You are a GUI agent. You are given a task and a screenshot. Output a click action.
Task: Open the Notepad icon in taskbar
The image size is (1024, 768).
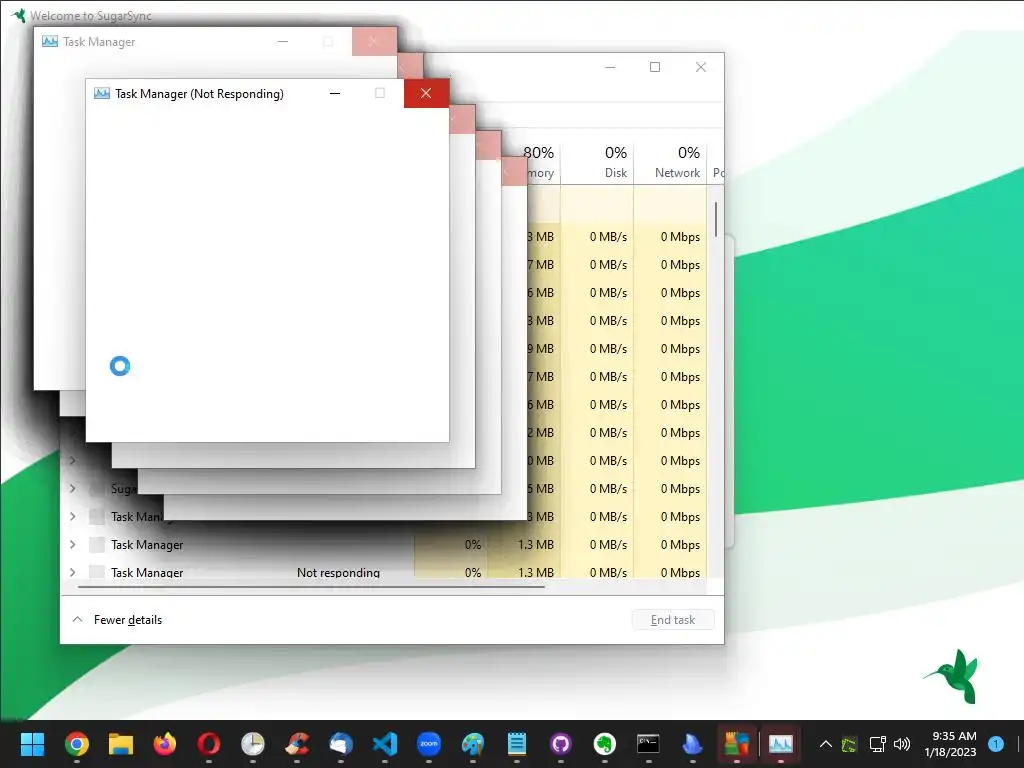pyautogui.click(x=517, y=744)
